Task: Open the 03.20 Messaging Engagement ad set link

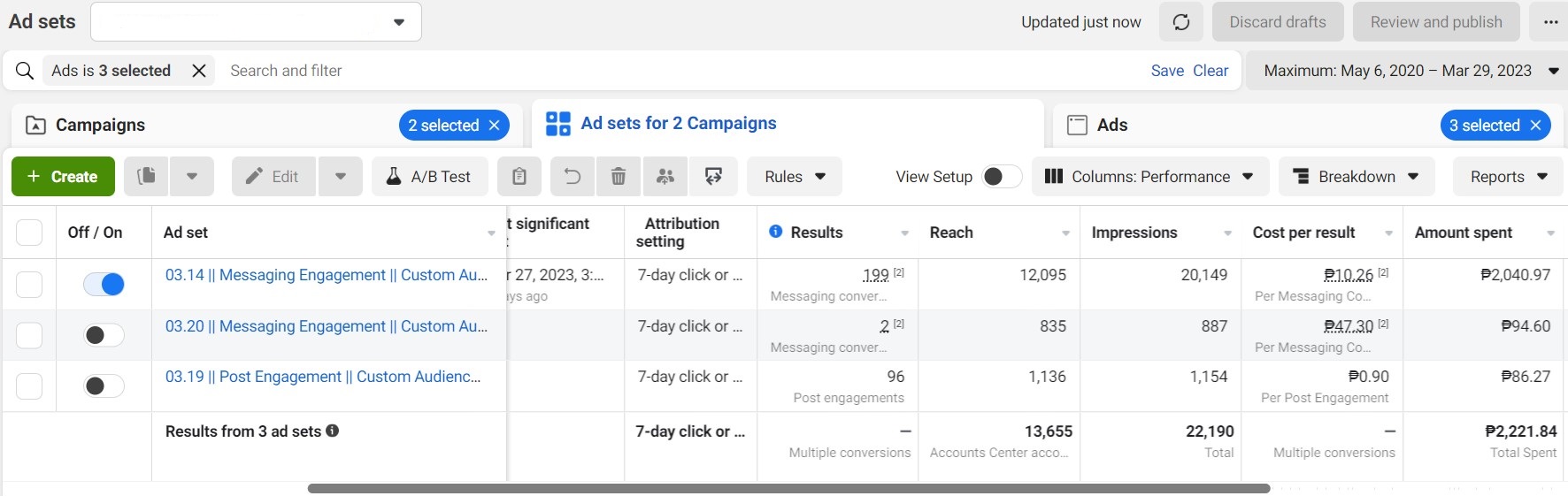Action: (327, 326)
